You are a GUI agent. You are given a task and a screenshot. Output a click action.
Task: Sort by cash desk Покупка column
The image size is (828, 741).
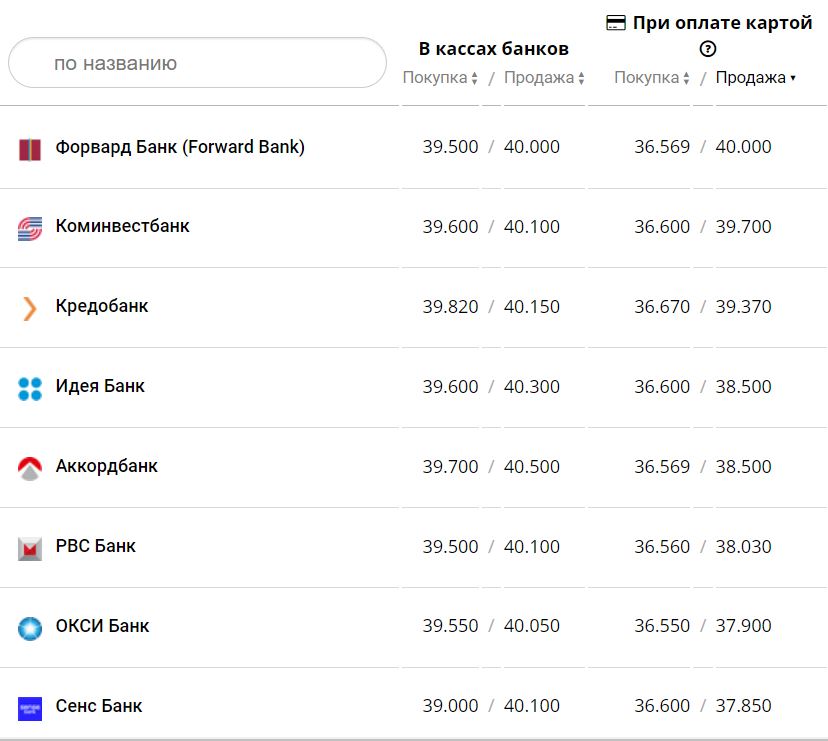440,78
